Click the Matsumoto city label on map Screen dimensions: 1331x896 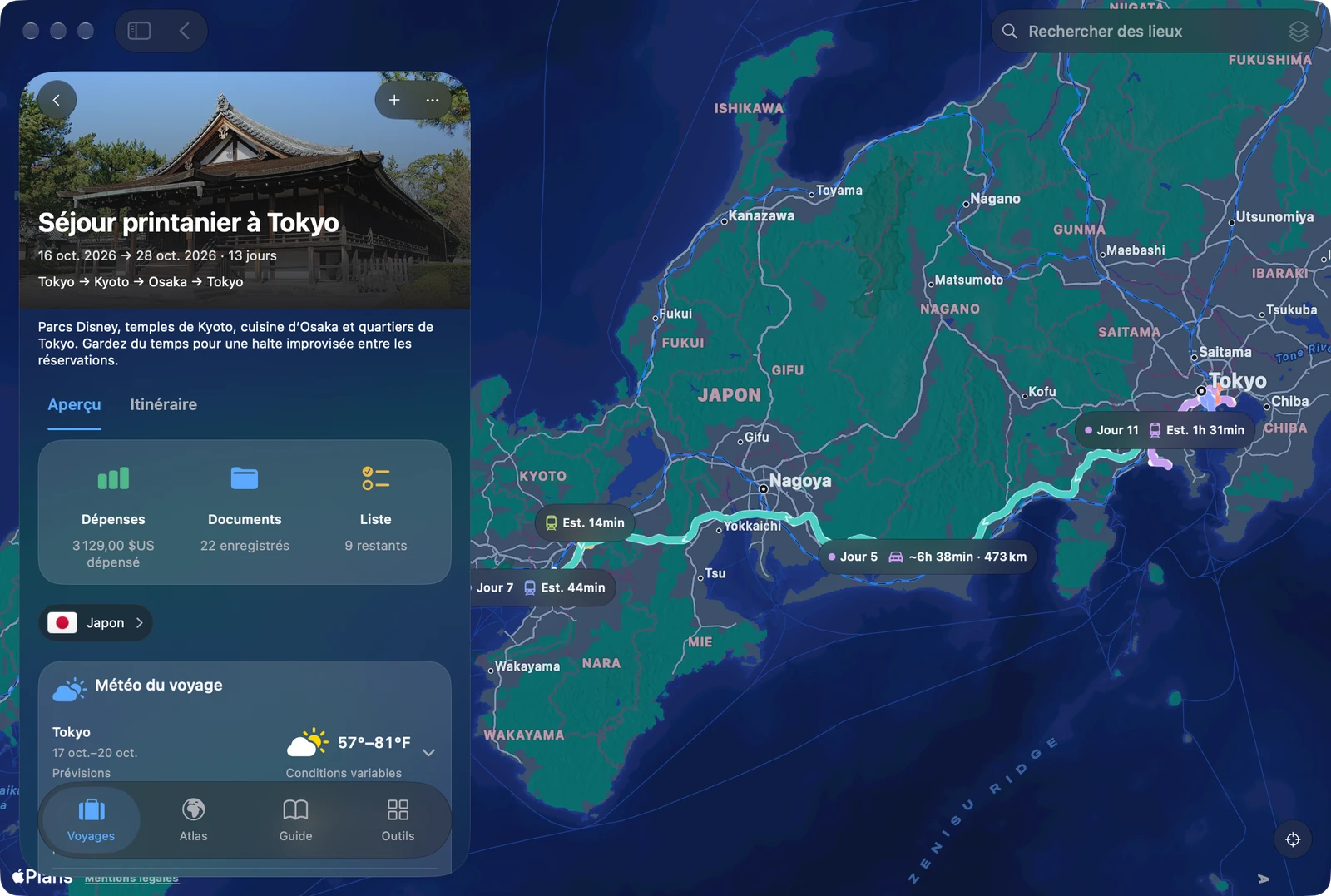pos(968,280)
